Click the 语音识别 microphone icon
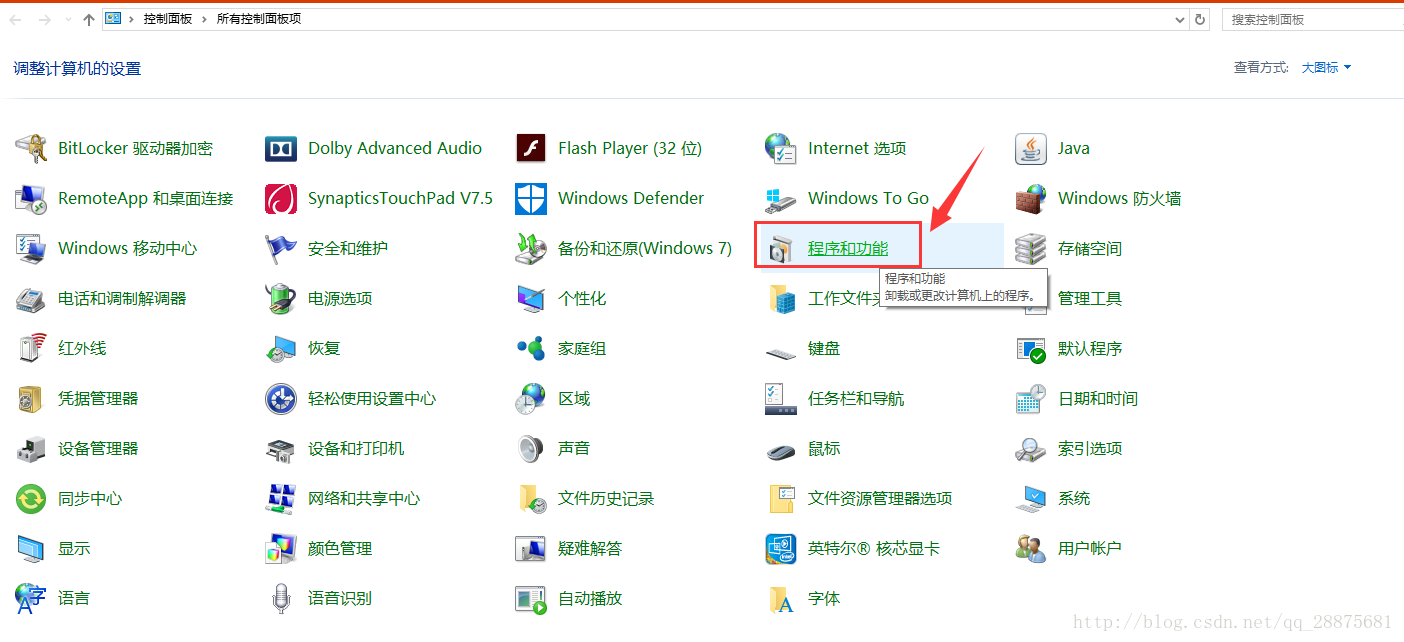Image resolution: width=1404 pixels, height=642 pixels. coord(281,598)
